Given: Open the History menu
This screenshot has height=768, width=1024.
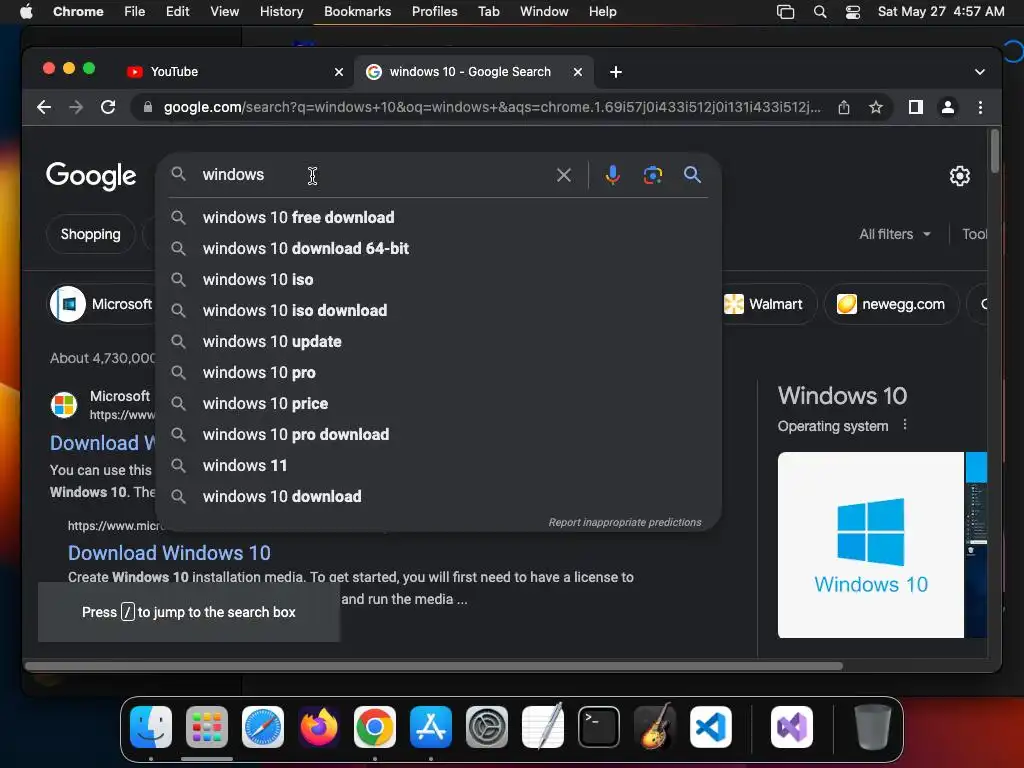Looking at the screenshot, I should (x=281, y=12).
